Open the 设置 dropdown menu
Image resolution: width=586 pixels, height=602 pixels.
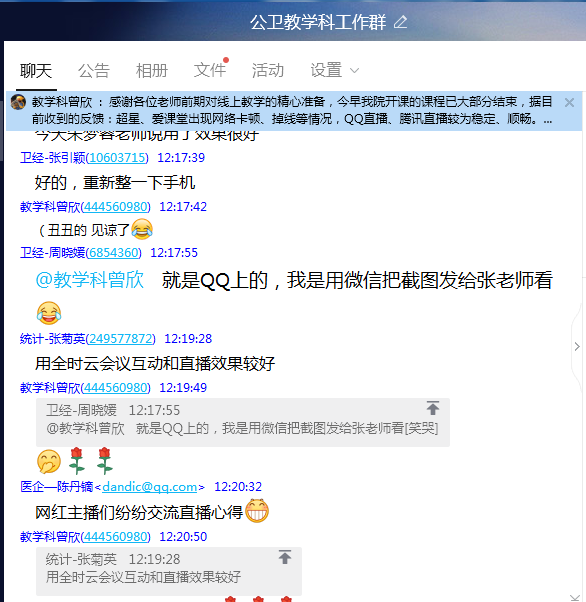pyautogui.click(x=334, y=71)
